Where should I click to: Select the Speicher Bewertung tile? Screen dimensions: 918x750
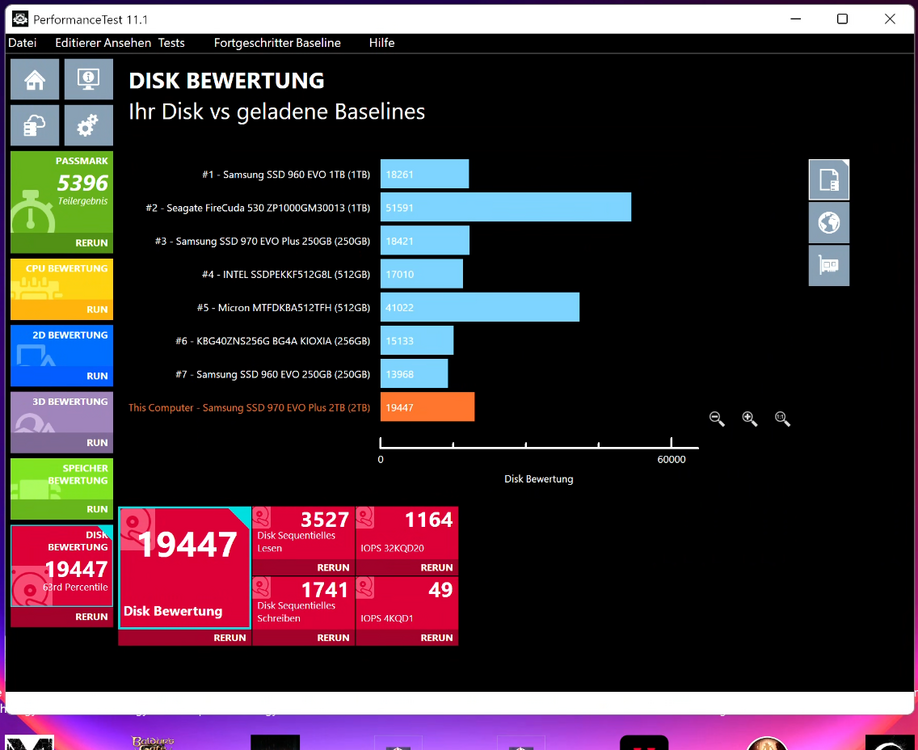click(x=61, y=480)
